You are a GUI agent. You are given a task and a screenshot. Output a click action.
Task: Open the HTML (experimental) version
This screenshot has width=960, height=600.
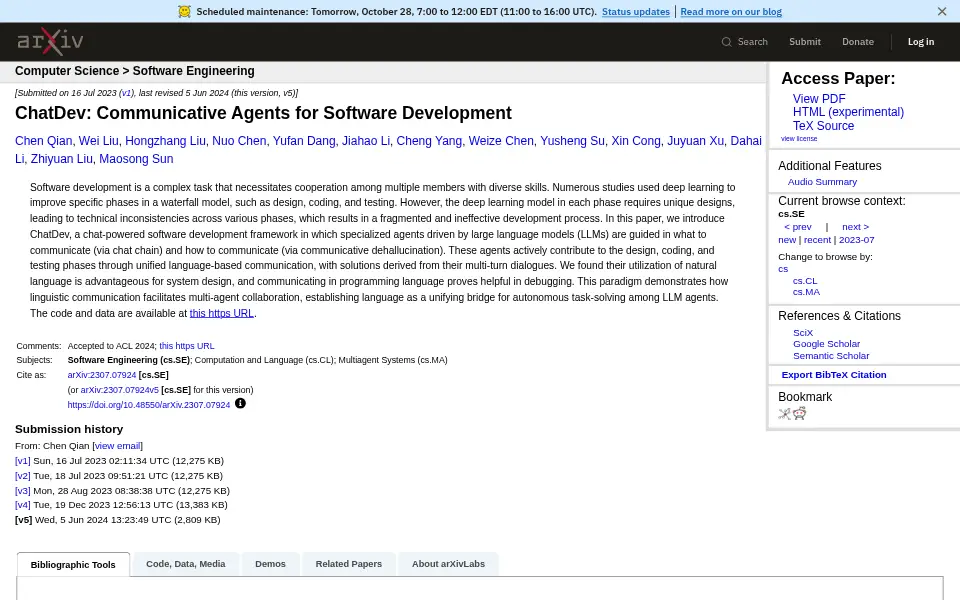coord(848,112)
